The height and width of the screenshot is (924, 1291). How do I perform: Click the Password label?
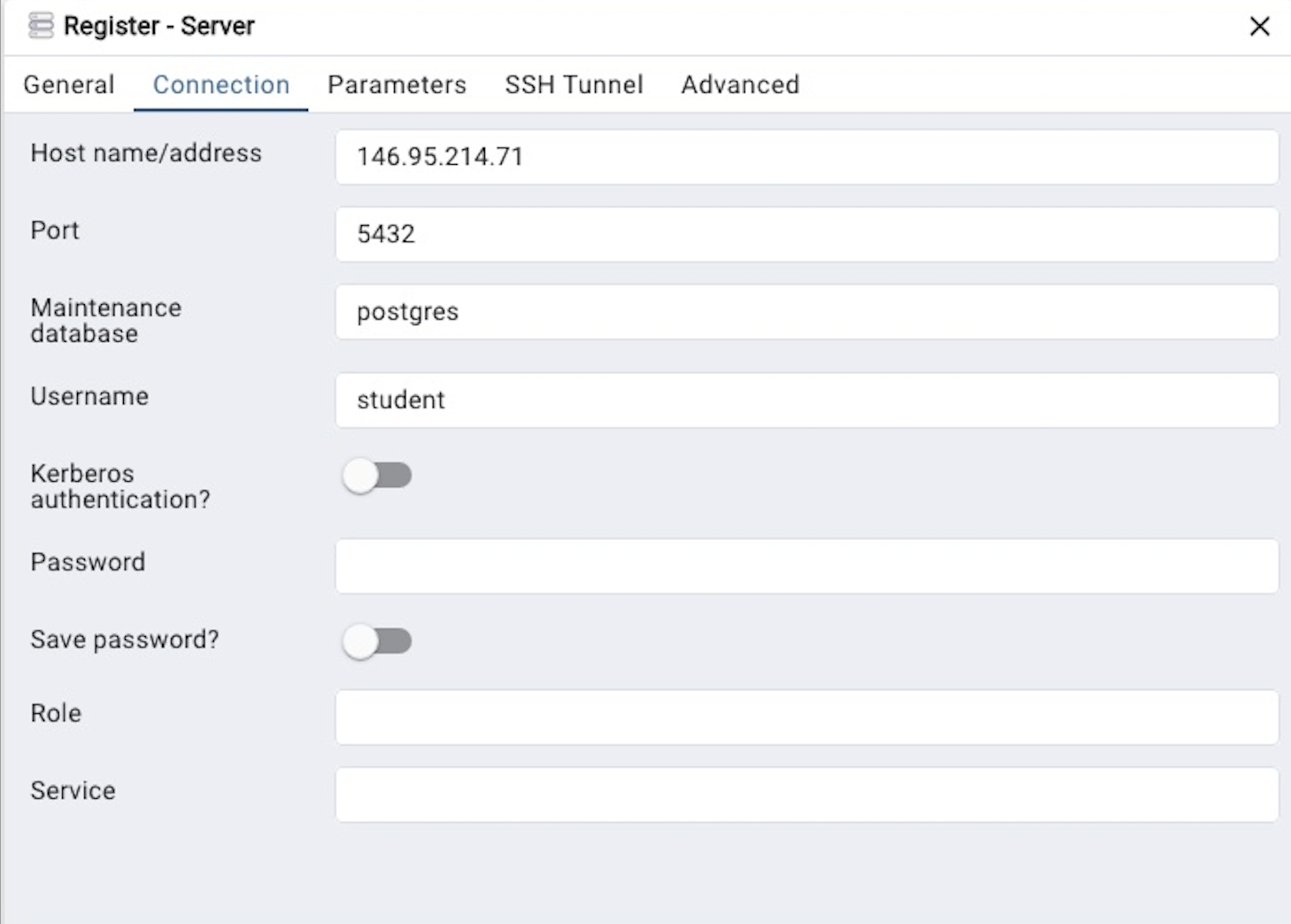click(88, 562)
